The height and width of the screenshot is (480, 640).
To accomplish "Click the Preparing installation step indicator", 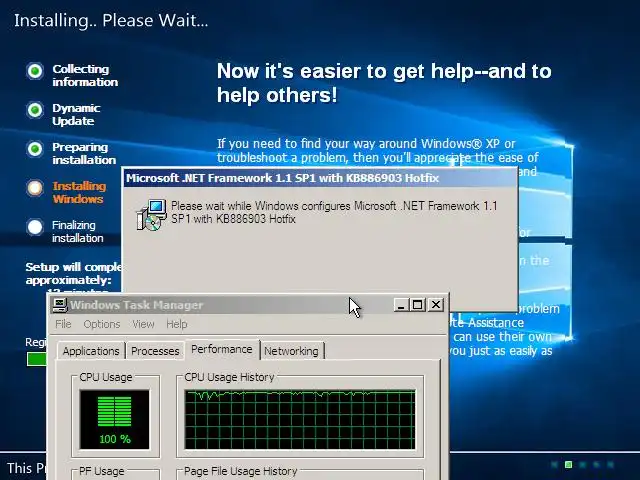I will (x=35, y=149).
